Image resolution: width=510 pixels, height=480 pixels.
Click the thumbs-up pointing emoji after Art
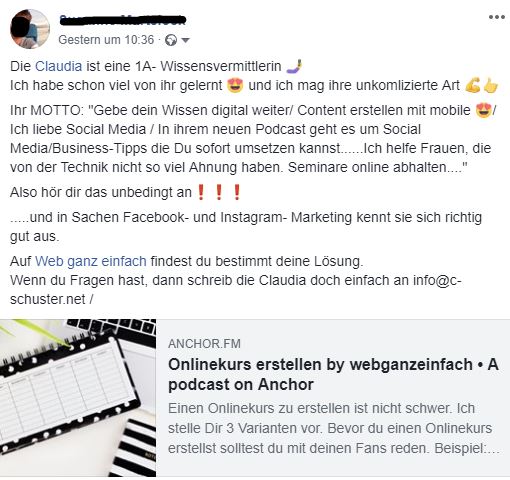click(x=490, y=85)
